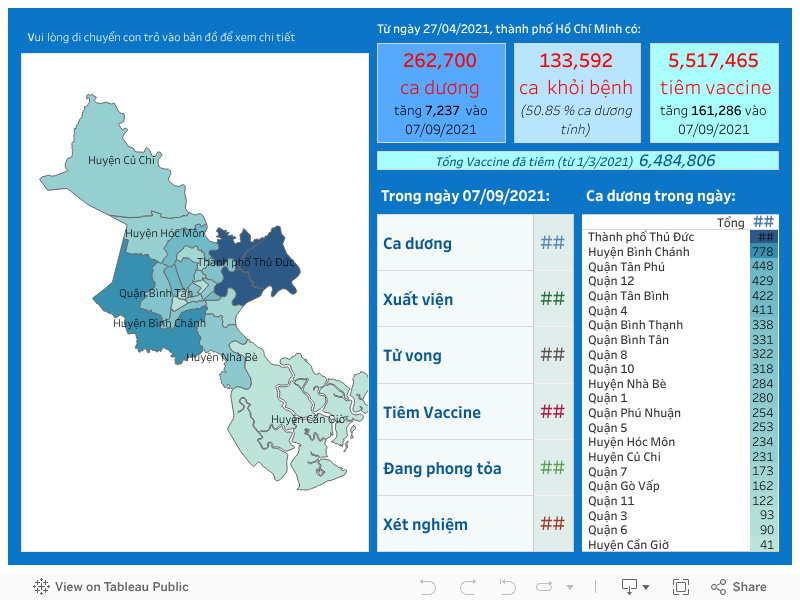Click Quận Bình Tân label on the map

[156, 293]
